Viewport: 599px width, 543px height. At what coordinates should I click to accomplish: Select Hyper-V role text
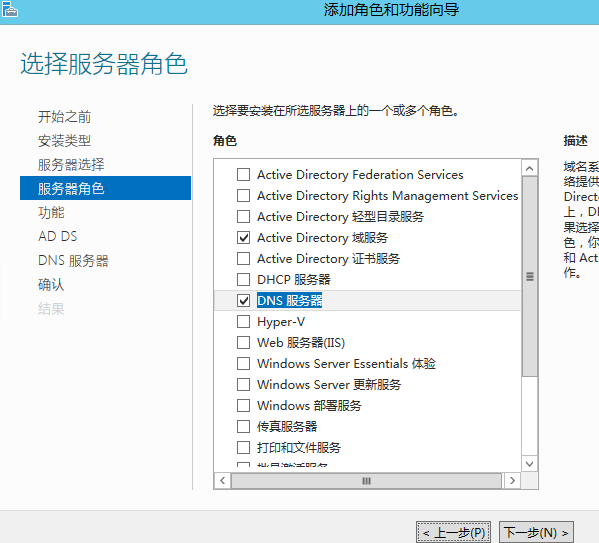point(281,322)
